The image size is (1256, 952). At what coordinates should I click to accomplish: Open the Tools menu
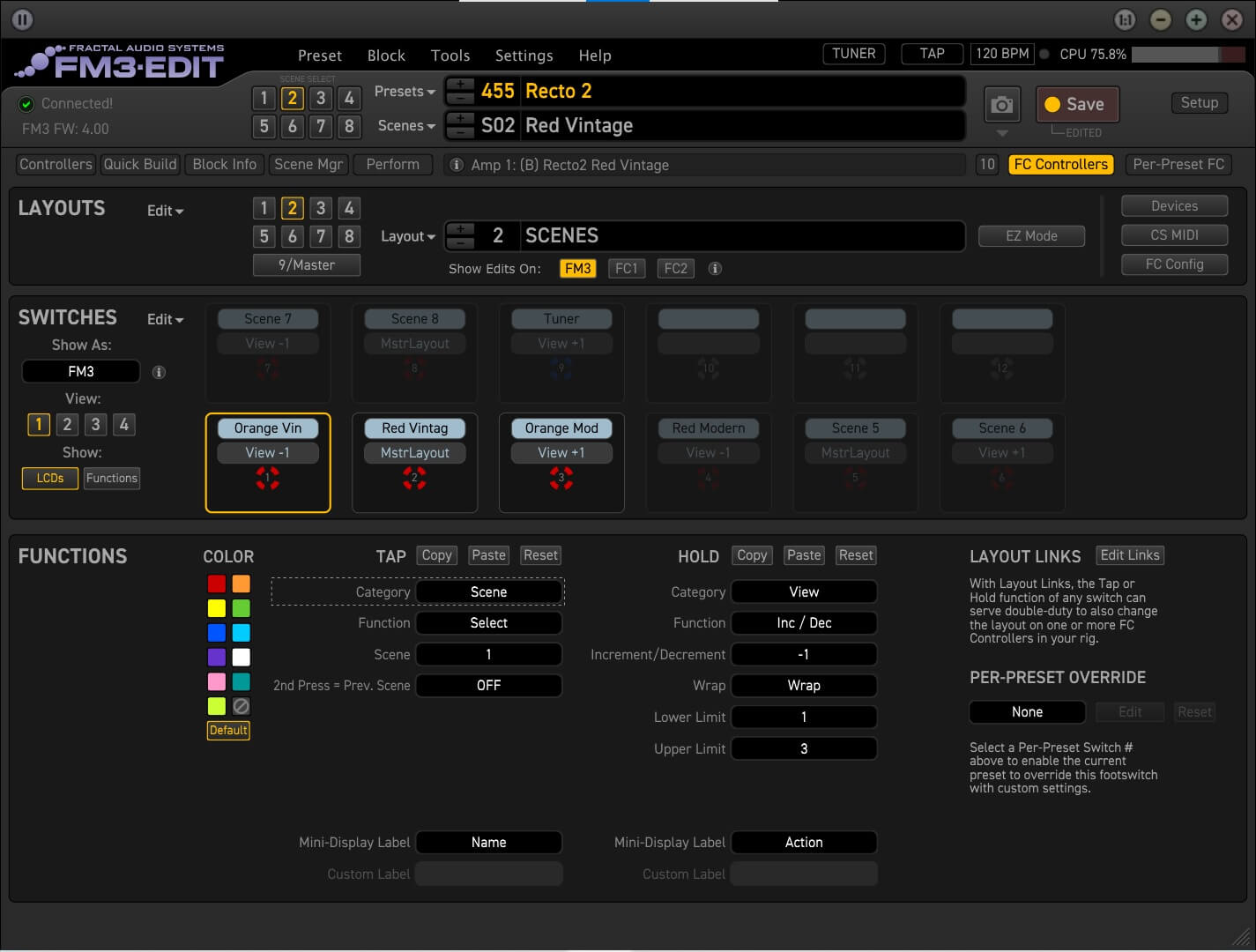450,56
